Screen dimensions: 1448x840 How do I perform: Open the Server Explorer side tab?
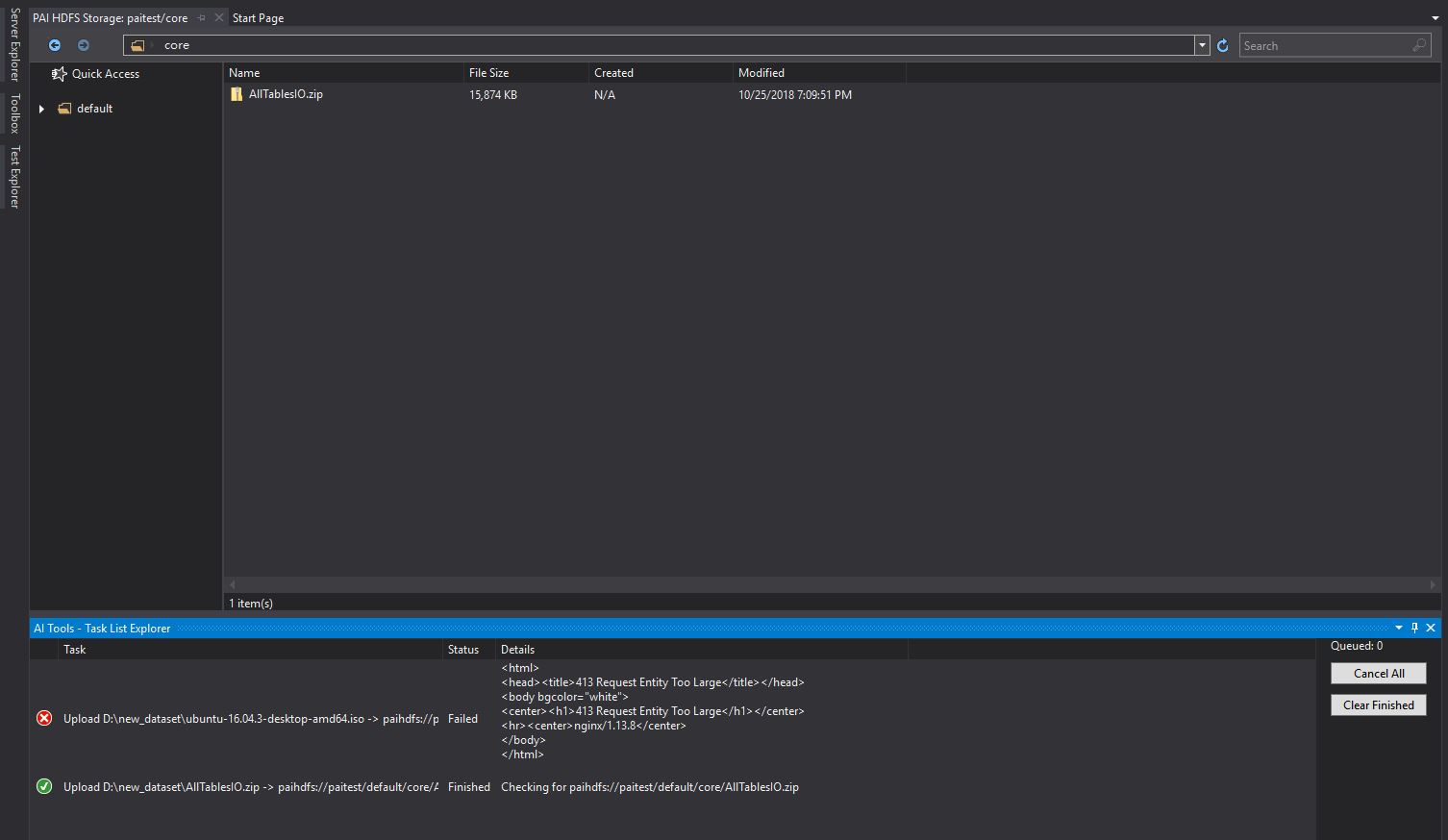pos(14,45)
